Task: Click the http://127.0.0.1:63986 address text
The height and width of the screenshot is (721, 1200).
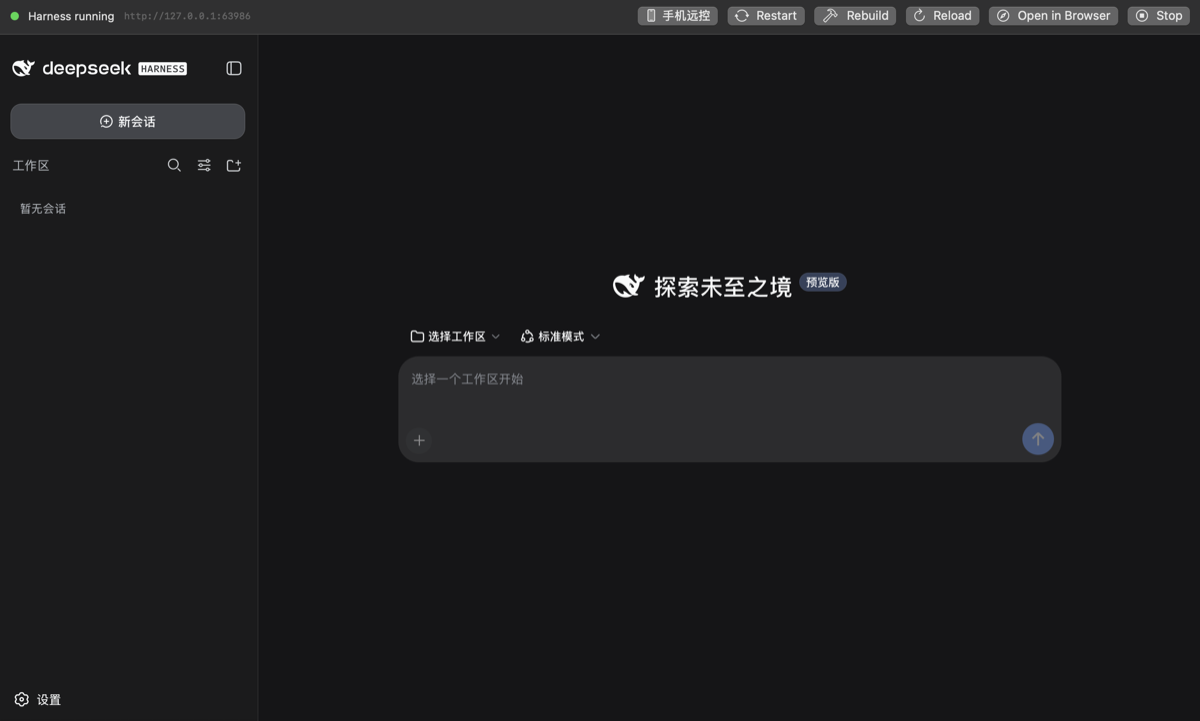Action: pos(187,16)
